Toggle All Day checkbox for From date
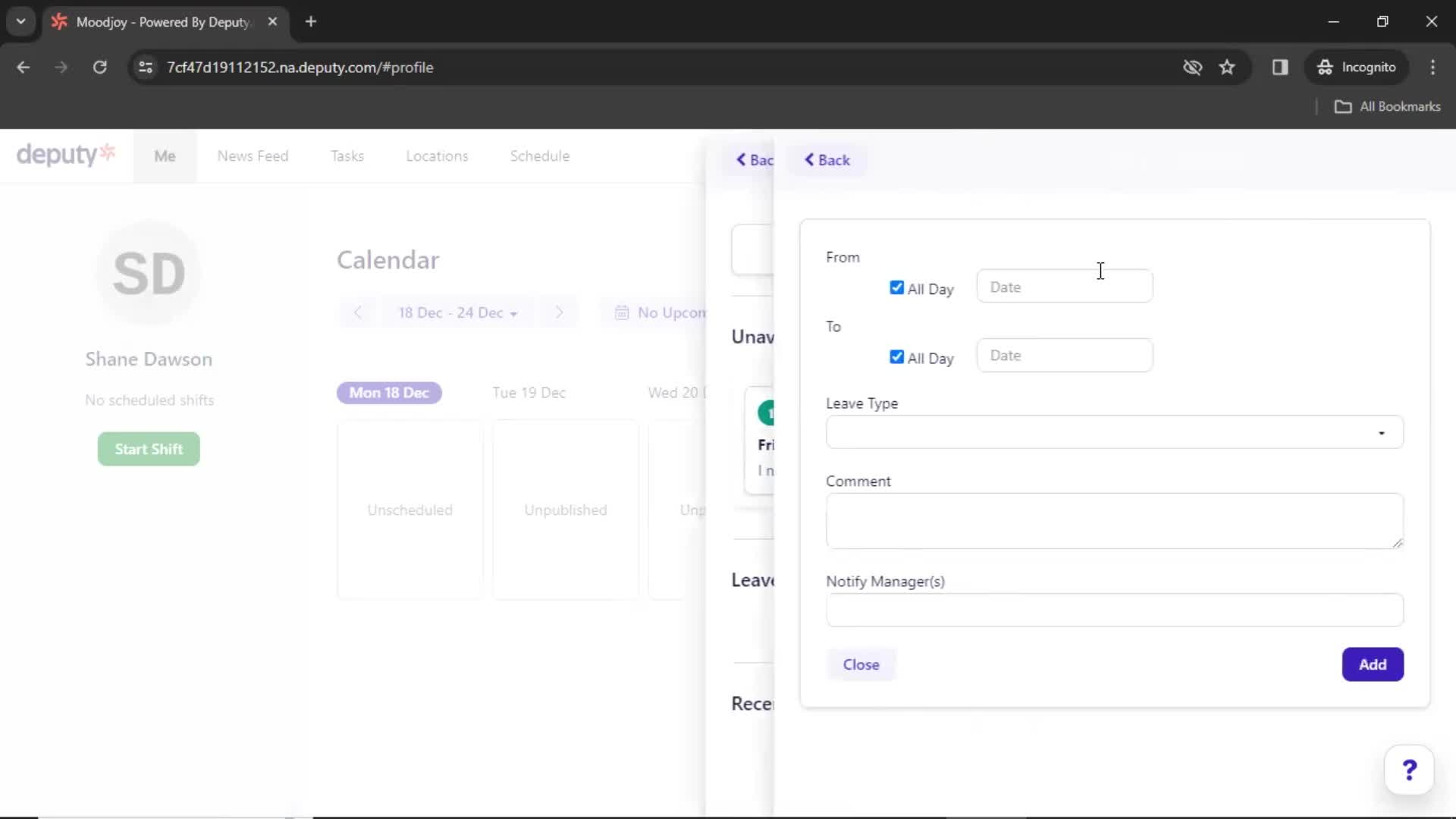 [x=897, y=288]
